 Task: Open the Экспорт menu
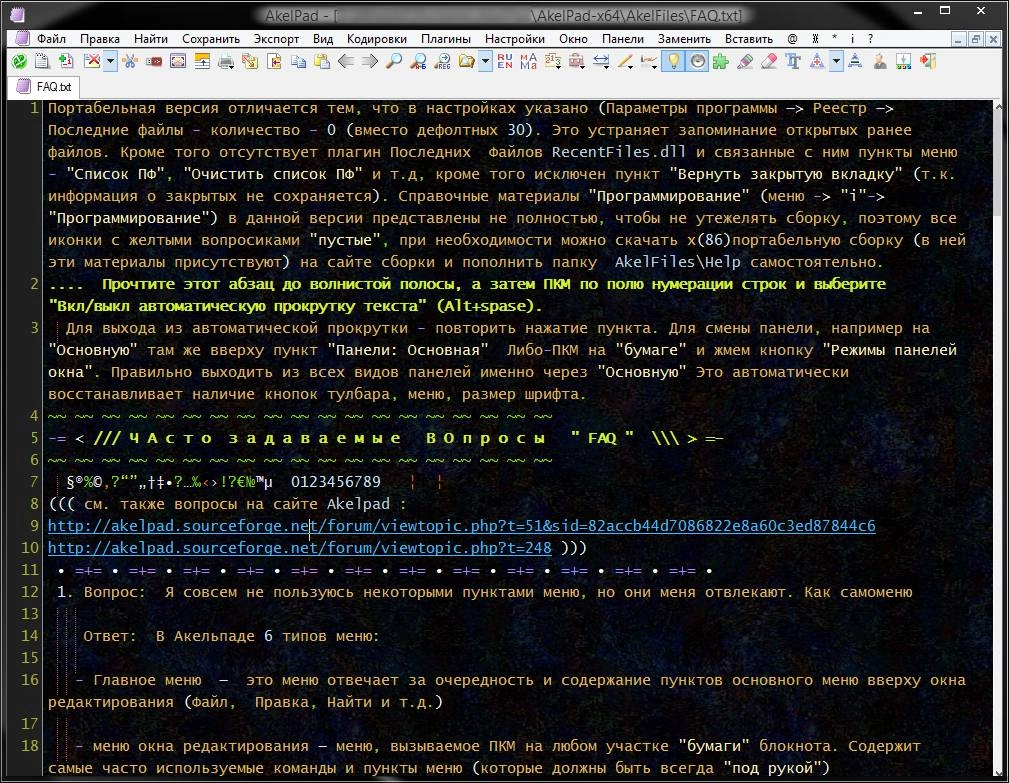click(276, 39)
